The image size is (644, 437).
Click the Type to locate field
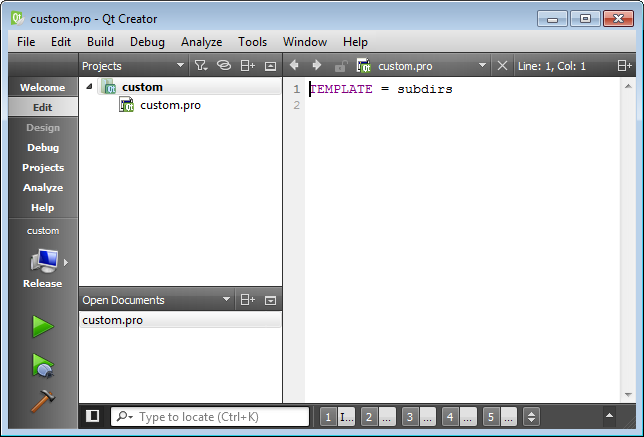[210, 417]
